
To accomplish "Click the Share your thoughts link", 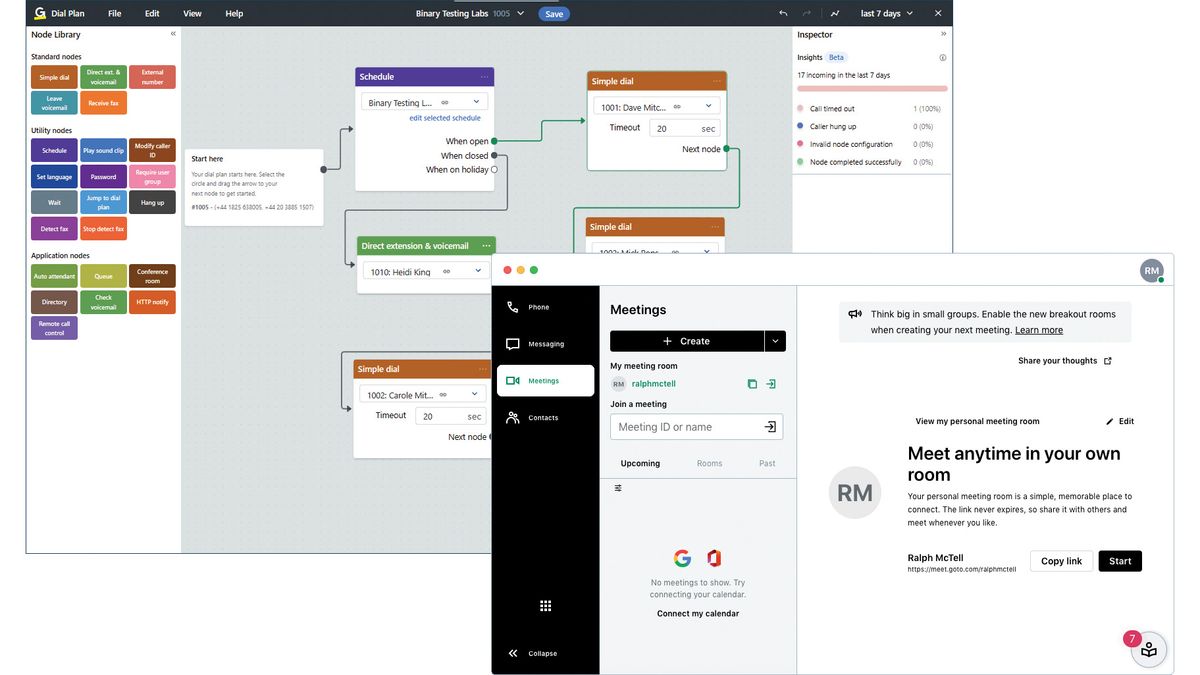I will [1065, 361].
